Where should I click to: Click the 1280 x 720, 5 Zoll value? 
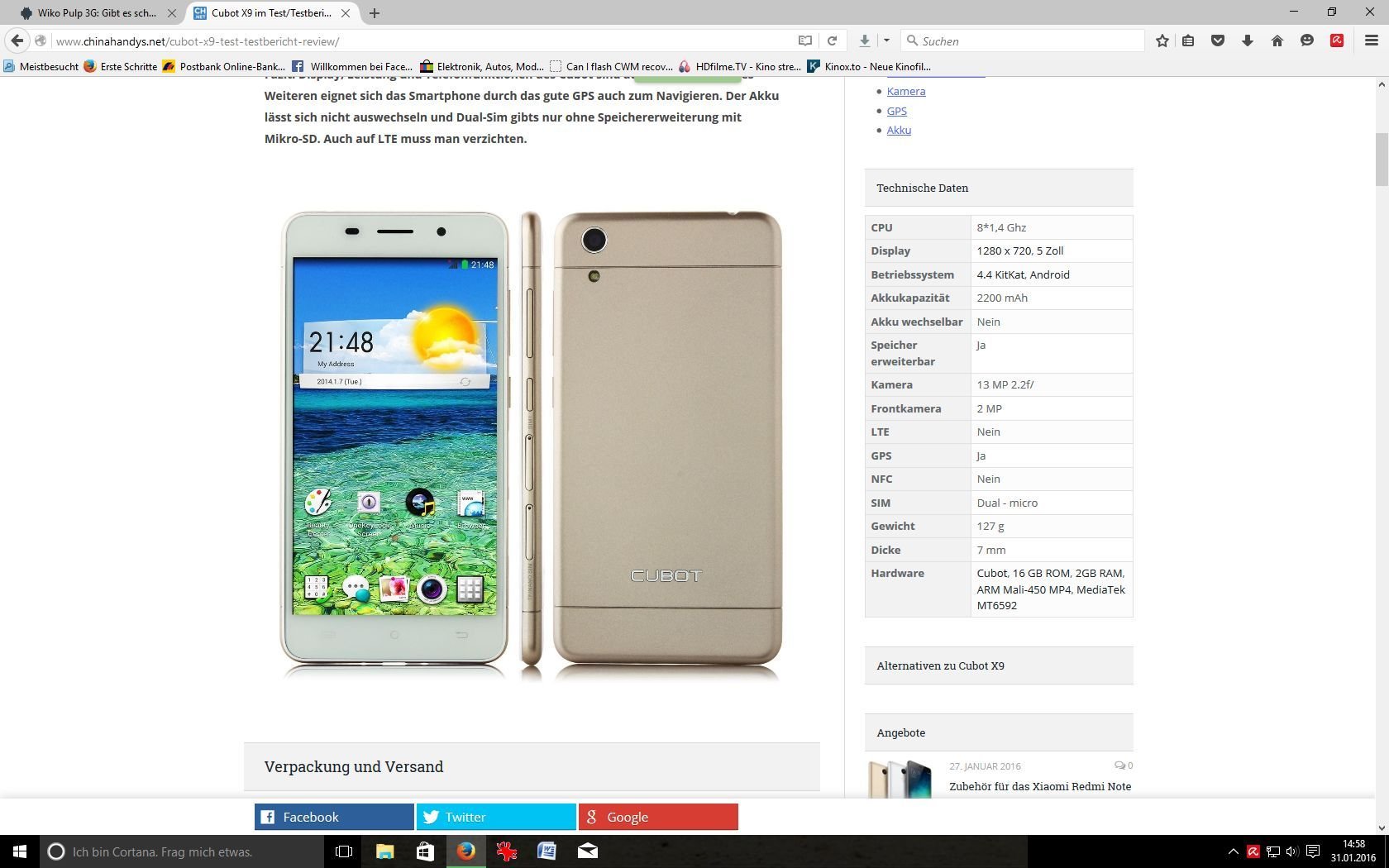(x=1020, y=250)
